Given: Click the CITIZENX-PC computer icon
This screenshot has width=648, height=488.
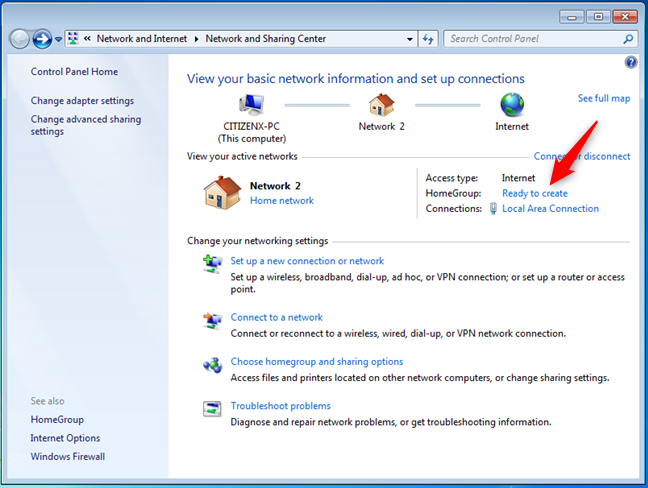Looking at the screenshot, I should pos(251,105).
